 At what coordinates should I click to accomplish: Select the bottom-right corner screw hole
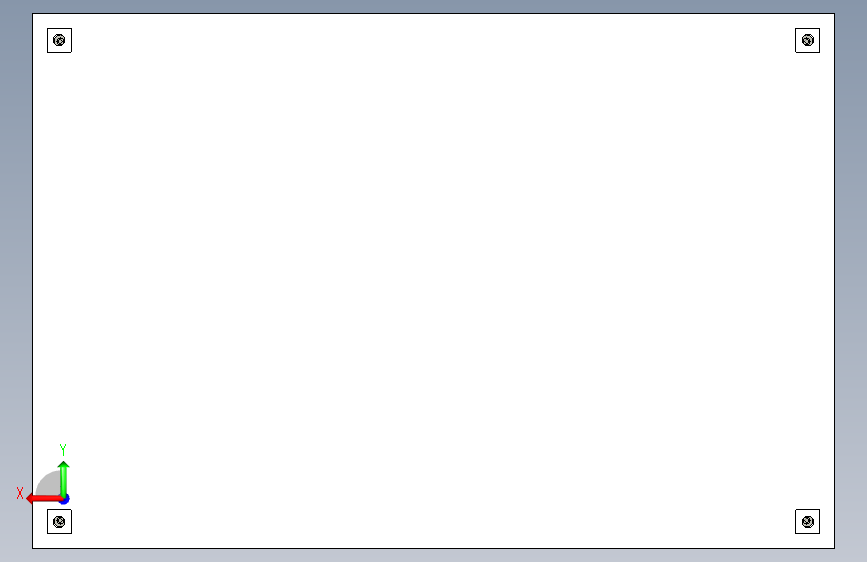pos(808,522)
